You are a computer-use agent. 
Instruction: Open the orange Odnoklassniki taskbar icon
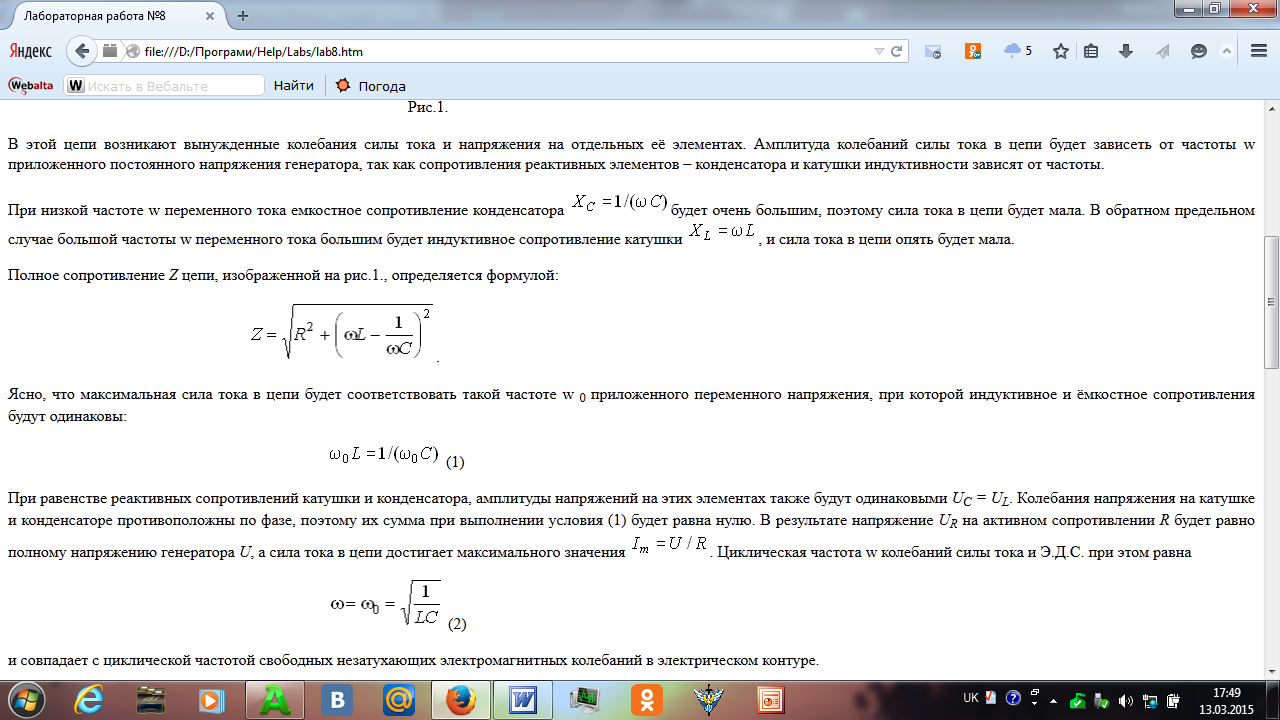tap(646, 699)
